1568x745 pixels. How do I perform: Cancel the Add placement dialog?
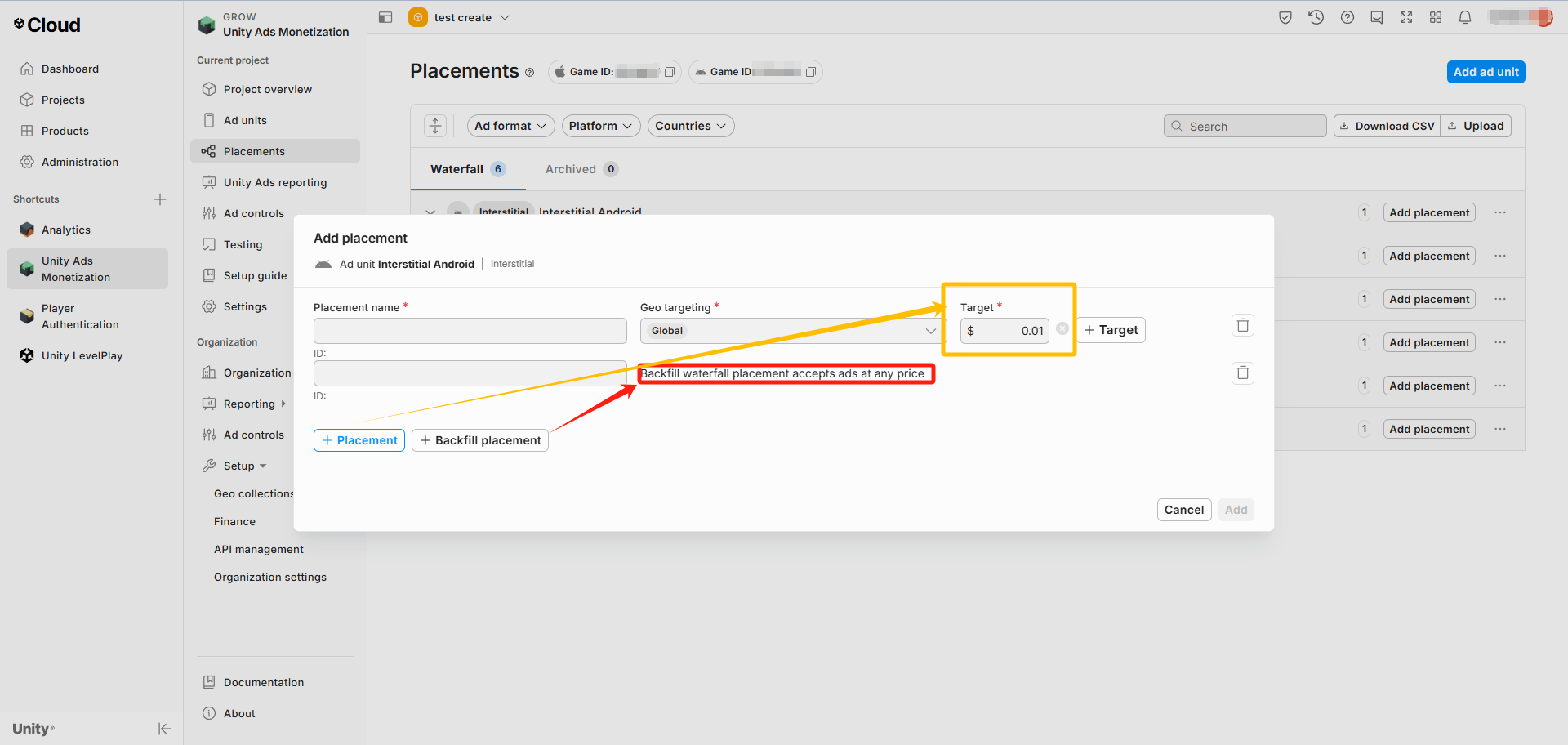pyautogui.click(x=1183, y=510)
